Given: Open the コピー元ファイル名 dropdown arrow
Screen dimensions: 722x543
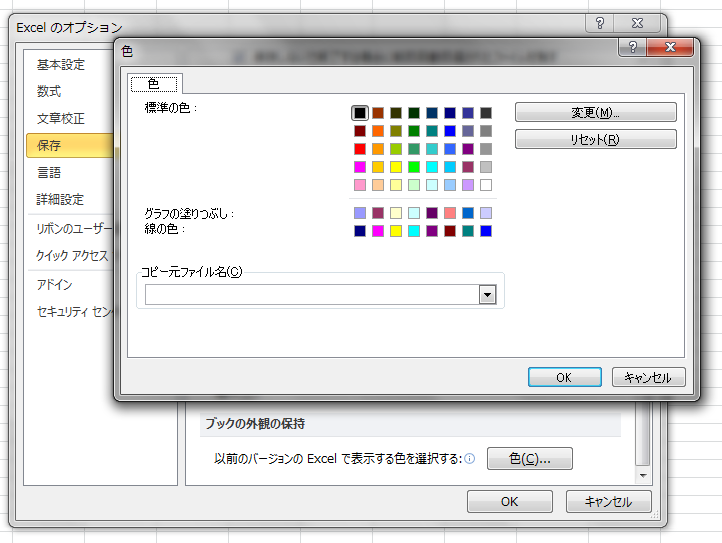Looking at the screenshot, I should 487,294.
